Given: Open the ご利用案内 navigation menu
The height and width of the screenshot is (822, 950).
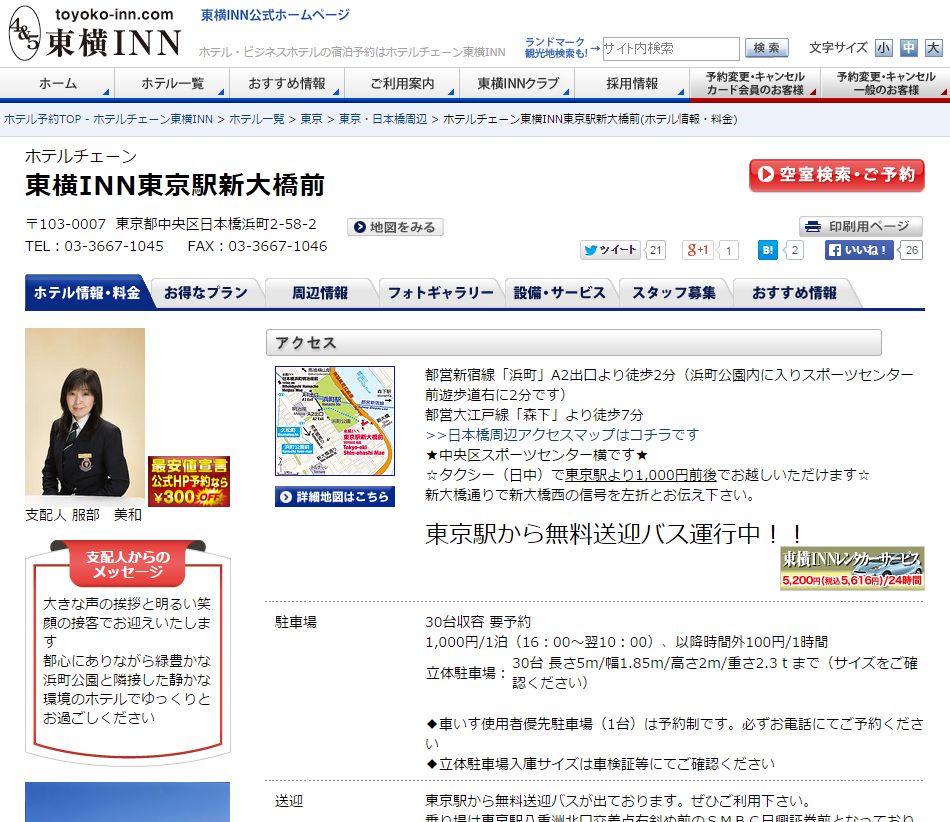Looking at the screenshot, I should (x=402, y=83).
